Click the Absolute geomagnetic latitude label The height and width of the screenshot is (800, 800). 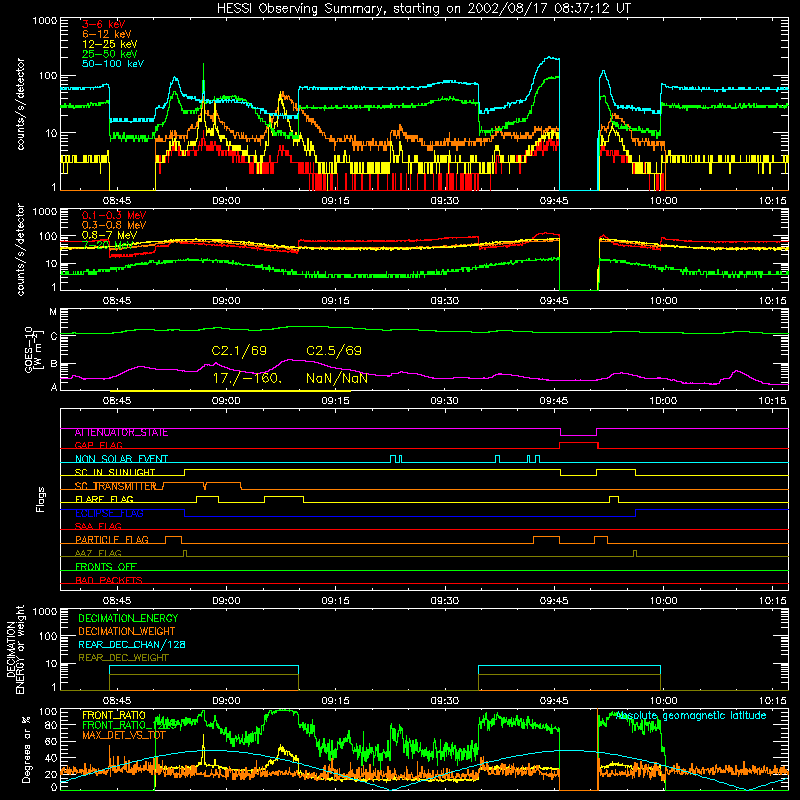(x=691, y=716)
